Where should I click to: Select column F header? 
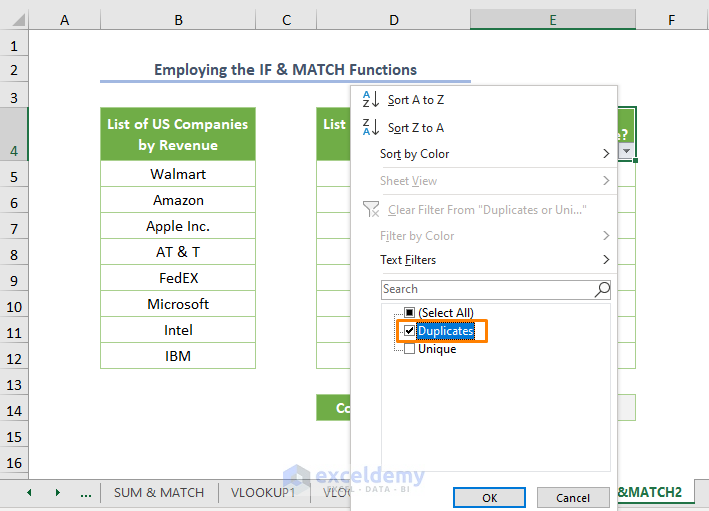point(672,20)
